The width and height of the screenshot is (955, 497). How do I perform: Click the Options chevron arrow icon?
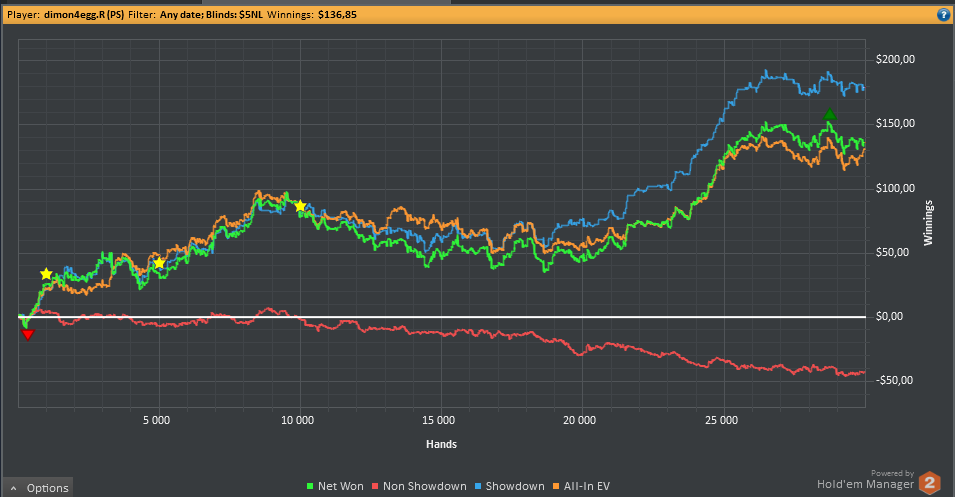tap(13, 488)
